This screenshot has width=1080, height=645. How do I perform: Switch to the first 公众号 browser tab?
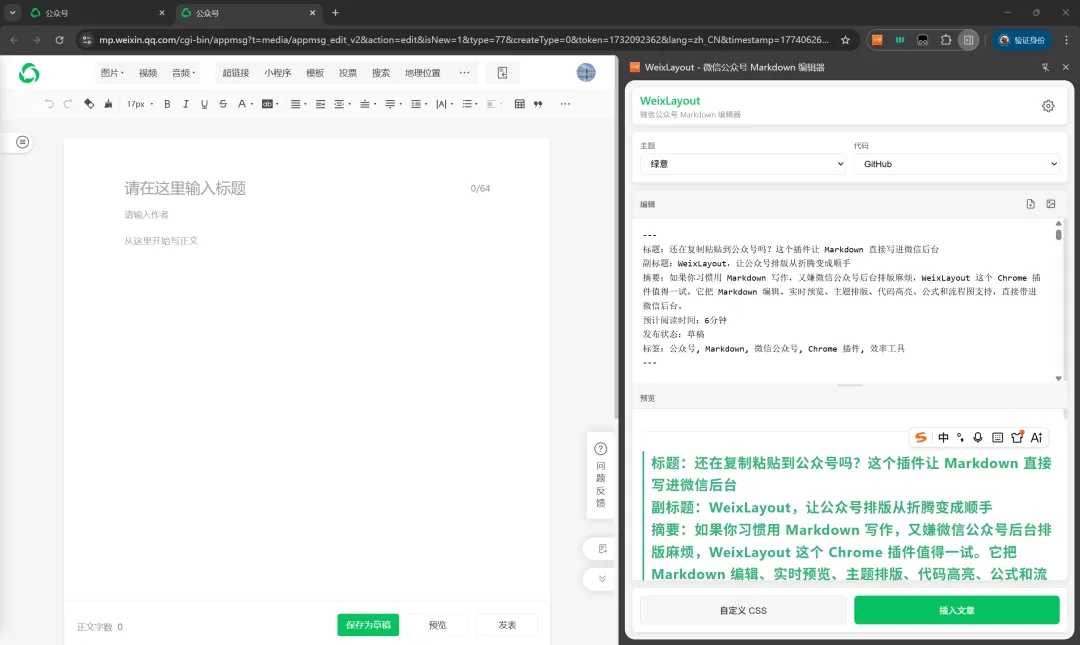click(x=96, y=12)
